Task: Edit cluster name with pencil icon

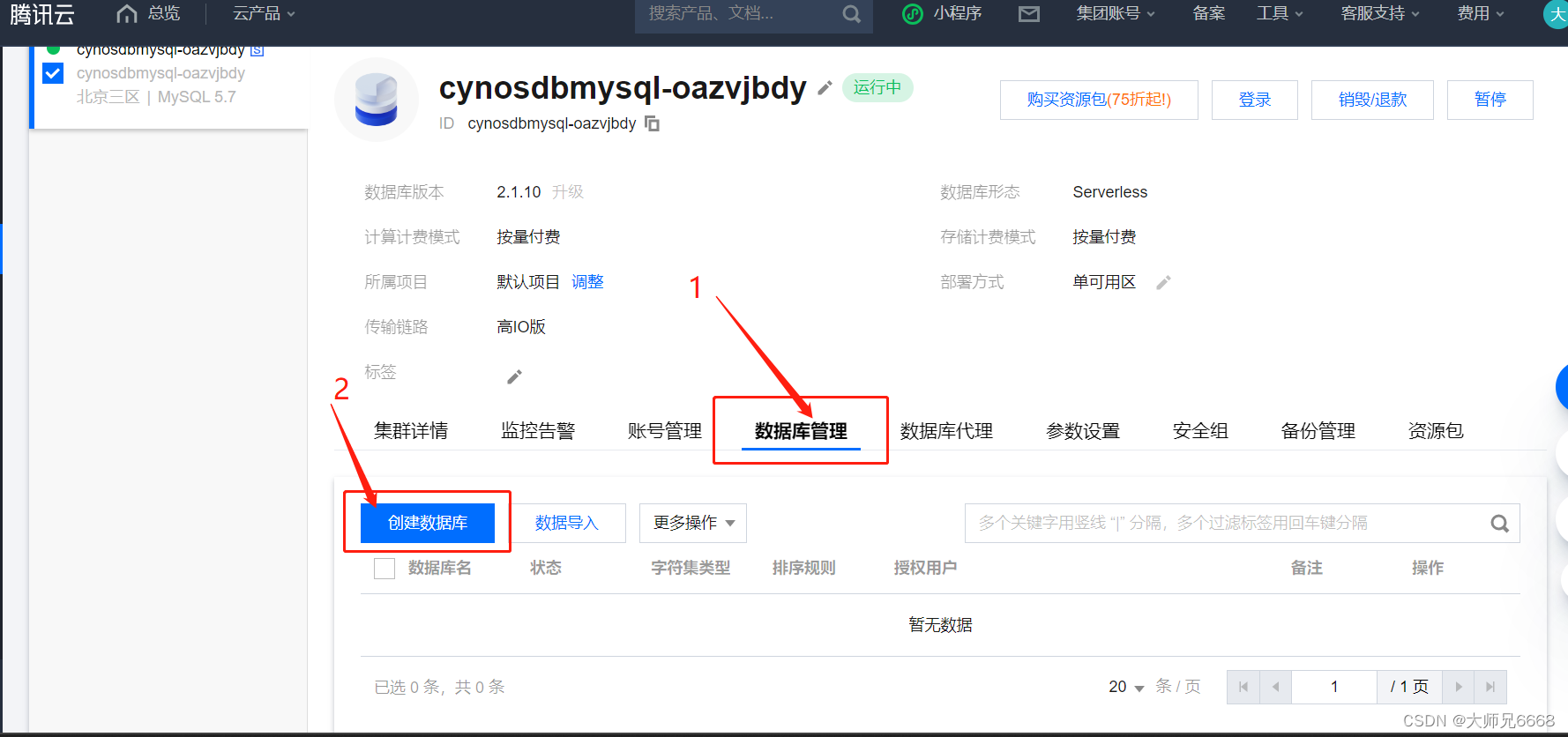Action: (x=825, y=88)
